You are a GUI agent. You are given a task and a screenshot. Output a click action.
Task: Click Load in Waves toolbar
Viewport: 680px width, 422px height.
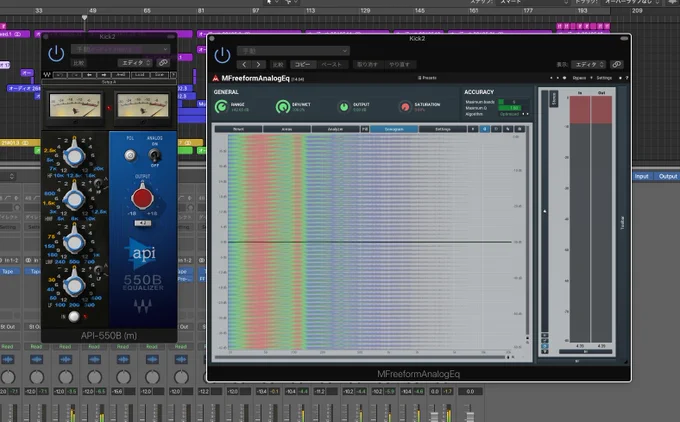[140, 75]
